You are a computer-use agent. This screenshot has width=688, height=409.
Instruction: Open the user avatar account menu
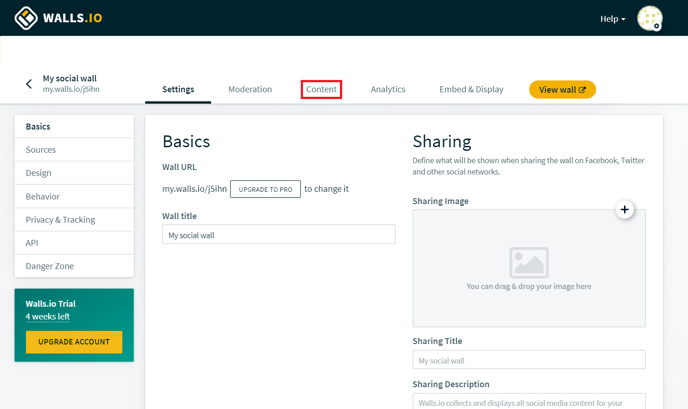(x=649, y=18)
